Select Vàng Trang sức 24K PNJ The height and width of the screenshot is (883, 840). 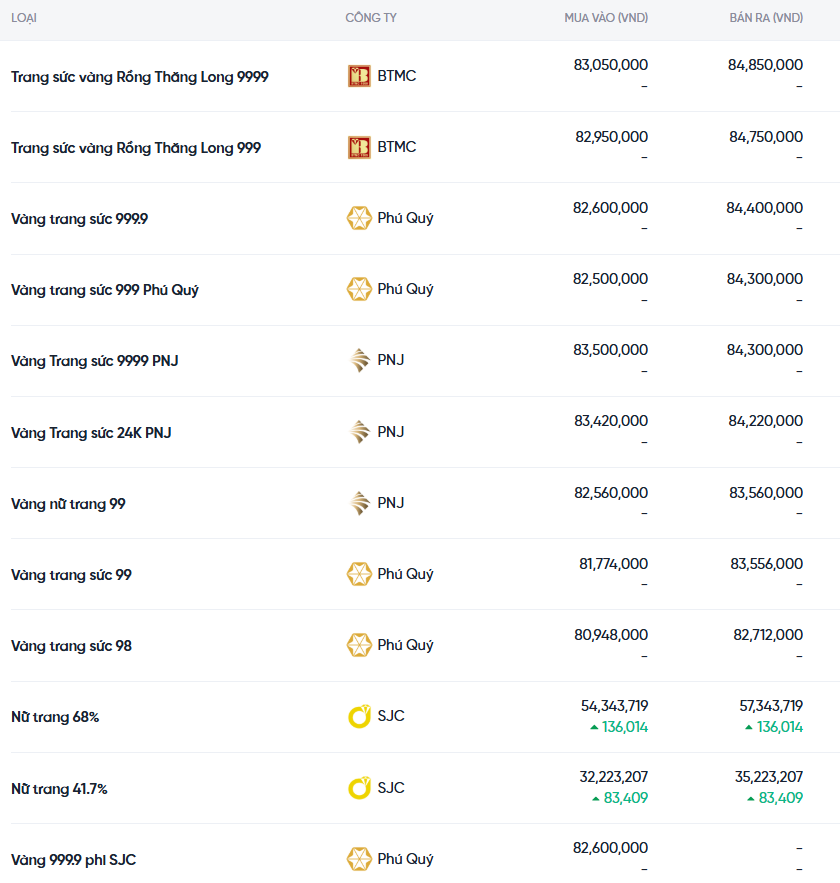pos(91,432)
